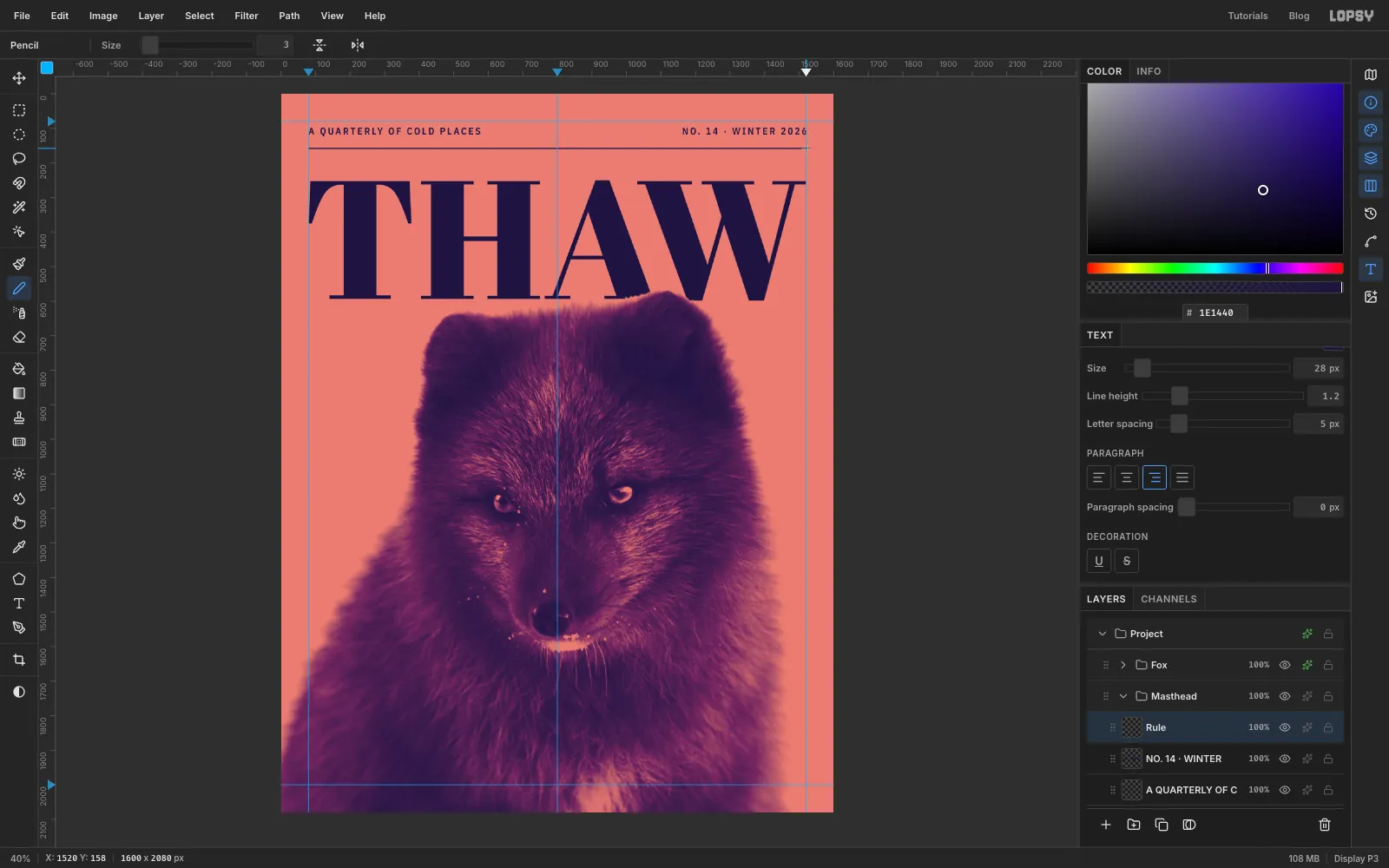This screenshot has width=1389, height=868.
Task: Switch to the Info tab
Action: coord(1149,71)
